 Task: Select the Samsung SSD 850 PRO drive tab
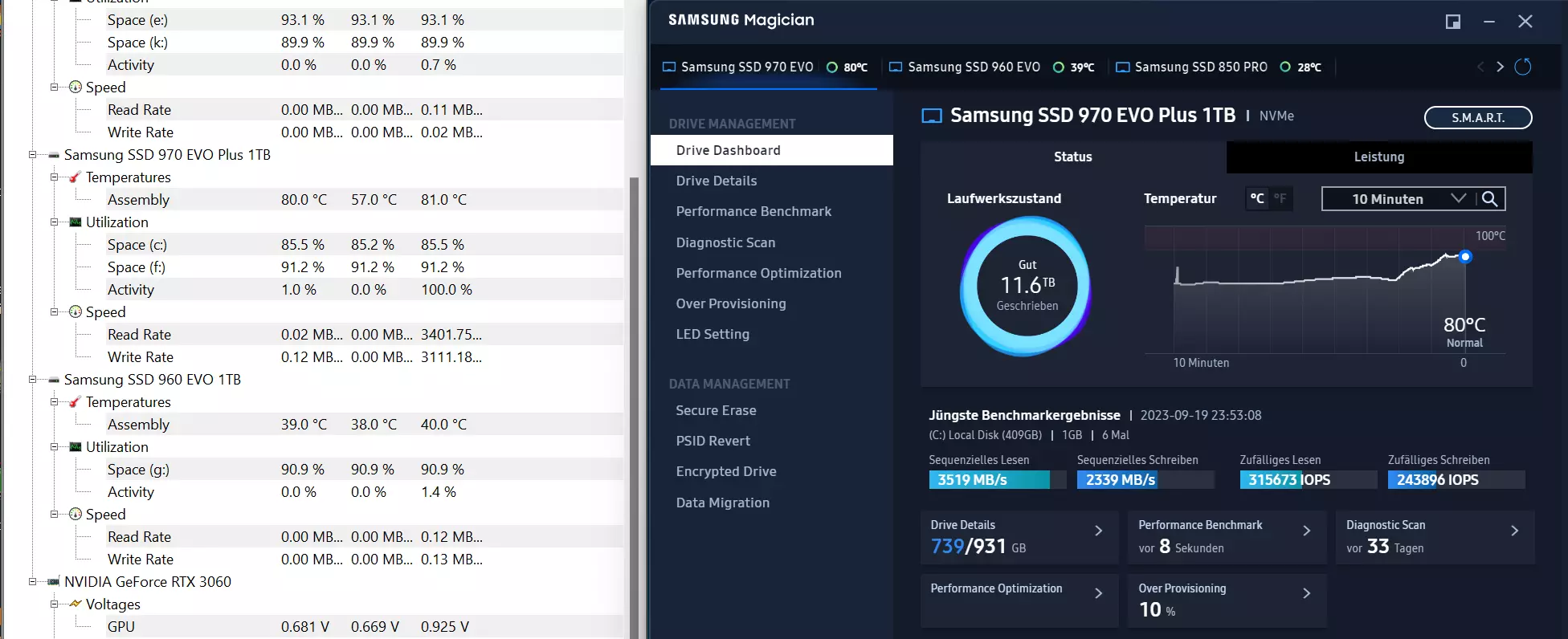pos(1219,67)
